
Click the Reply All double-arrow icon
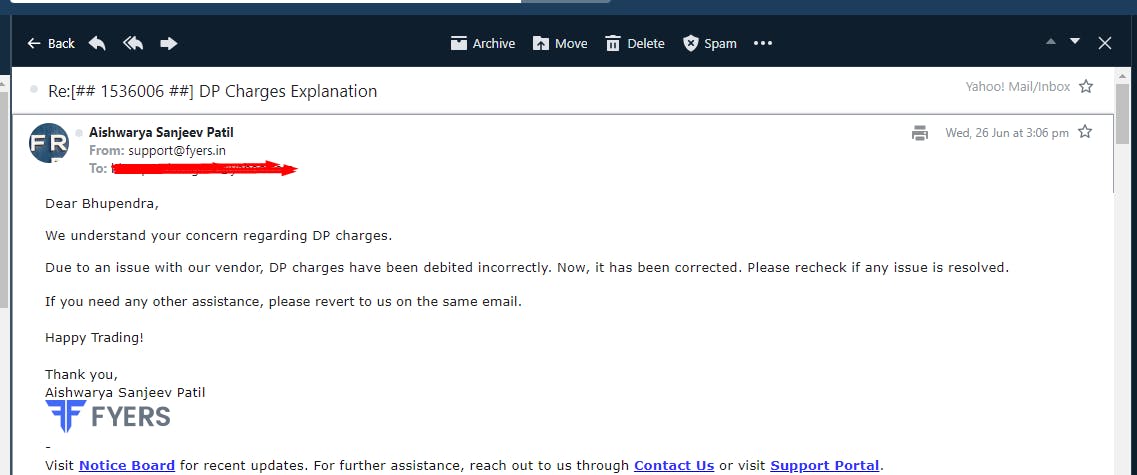(x=133, y=44)
